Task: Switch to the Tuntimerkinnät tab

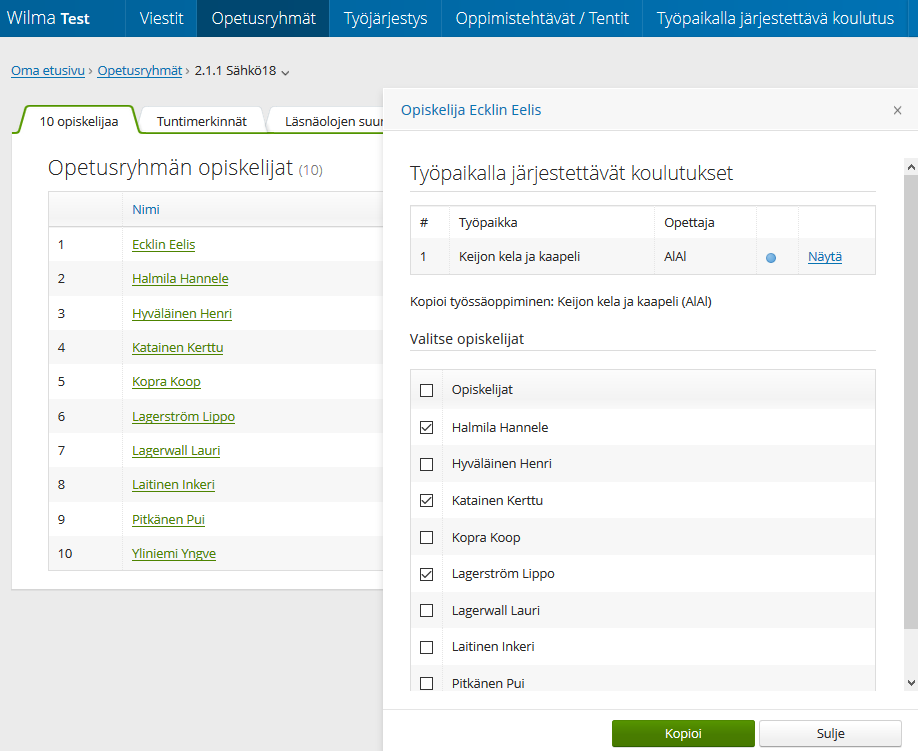Action: [201, 121]
